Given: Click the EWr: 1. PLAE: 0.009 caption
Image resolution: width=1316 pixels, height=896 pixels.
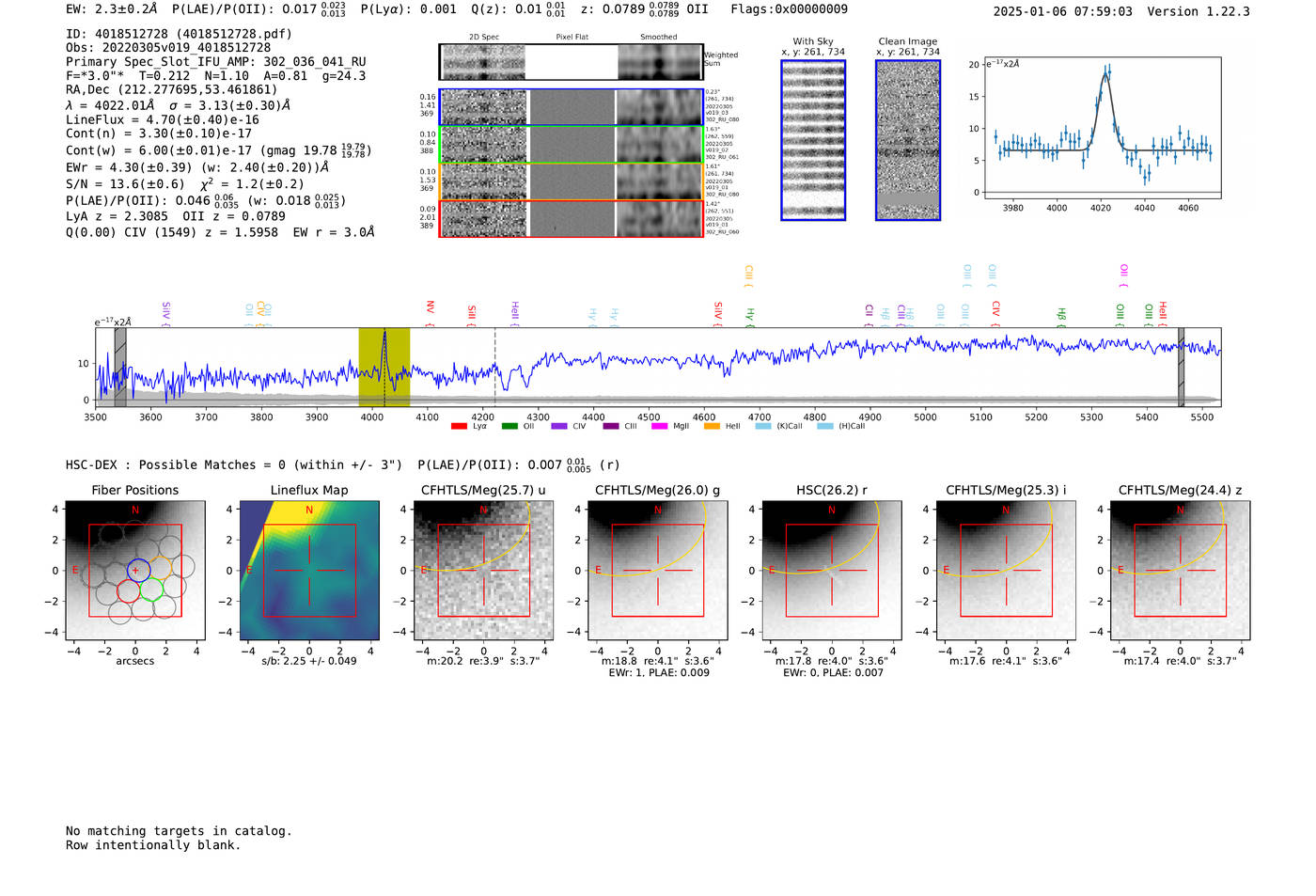Looking at the screenshot, I should [659, 673].
